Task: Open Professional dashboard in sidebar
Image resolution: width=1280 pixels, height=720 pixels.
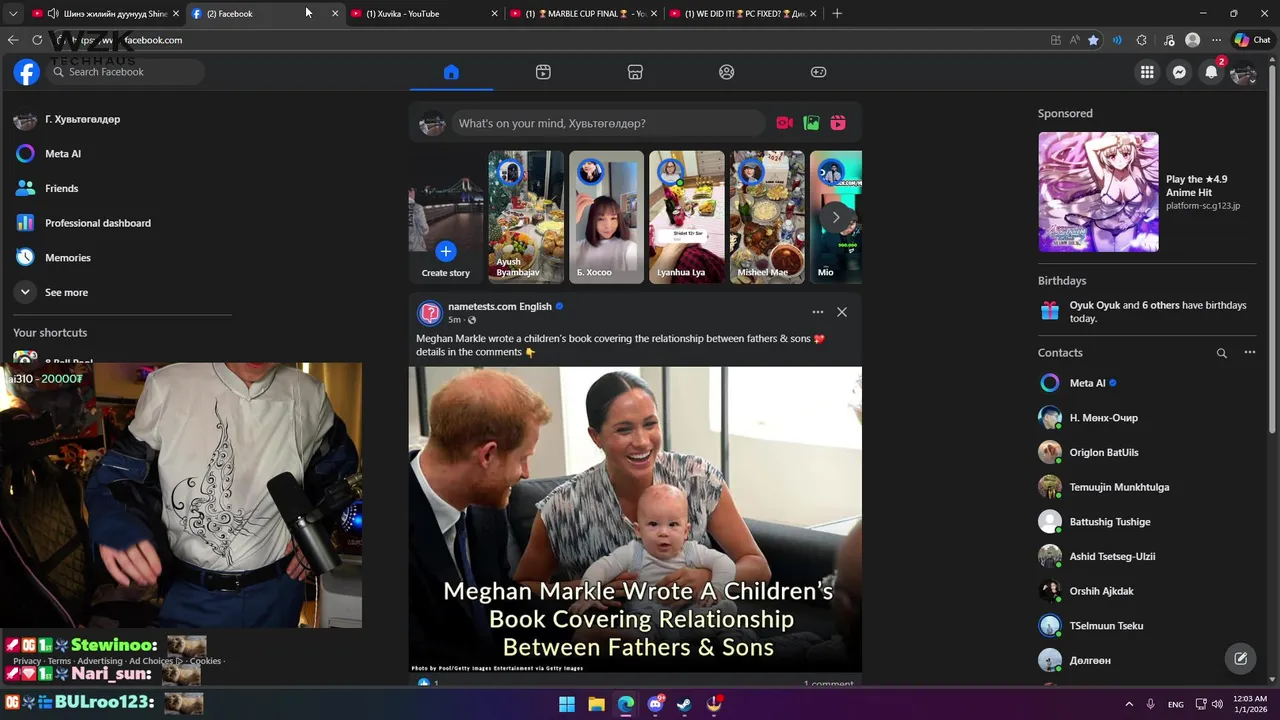Action: 120,223
